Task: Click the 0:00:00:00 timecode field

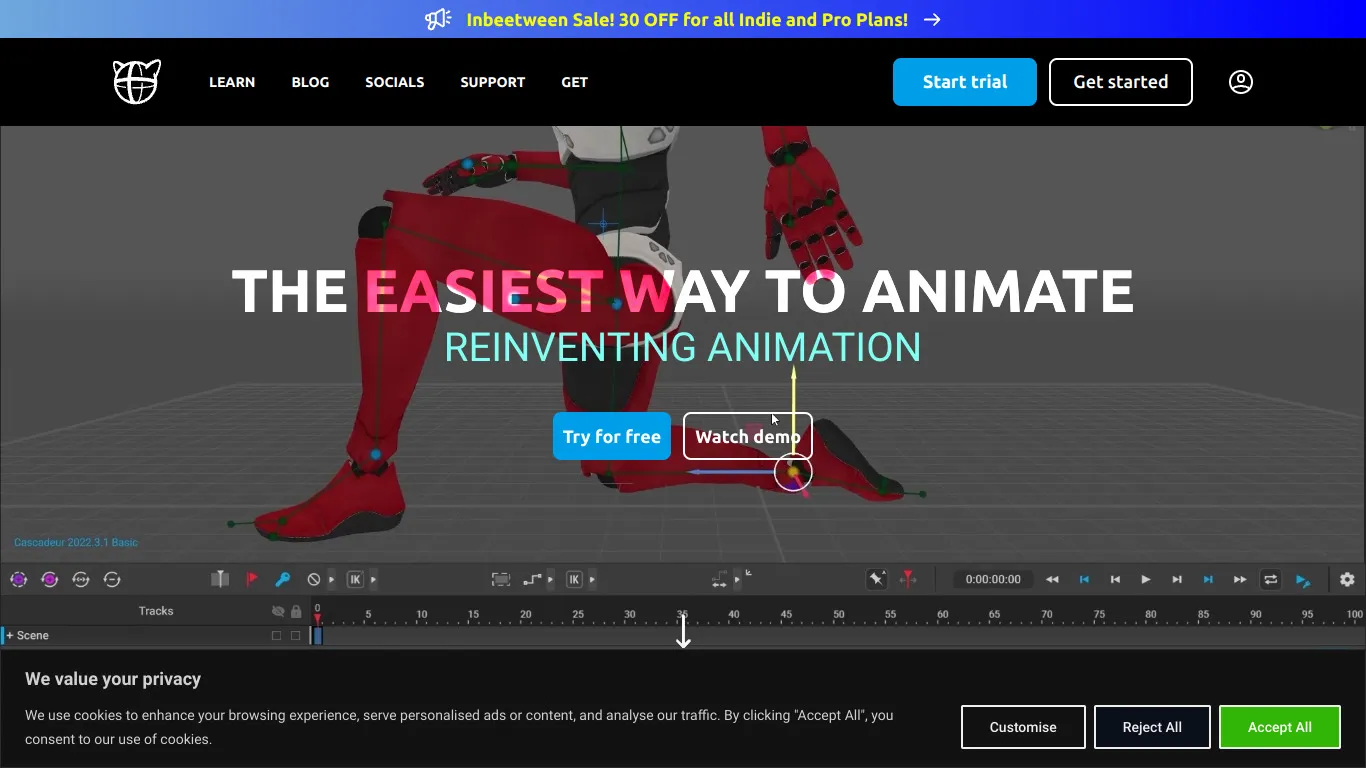Action: 993,579
